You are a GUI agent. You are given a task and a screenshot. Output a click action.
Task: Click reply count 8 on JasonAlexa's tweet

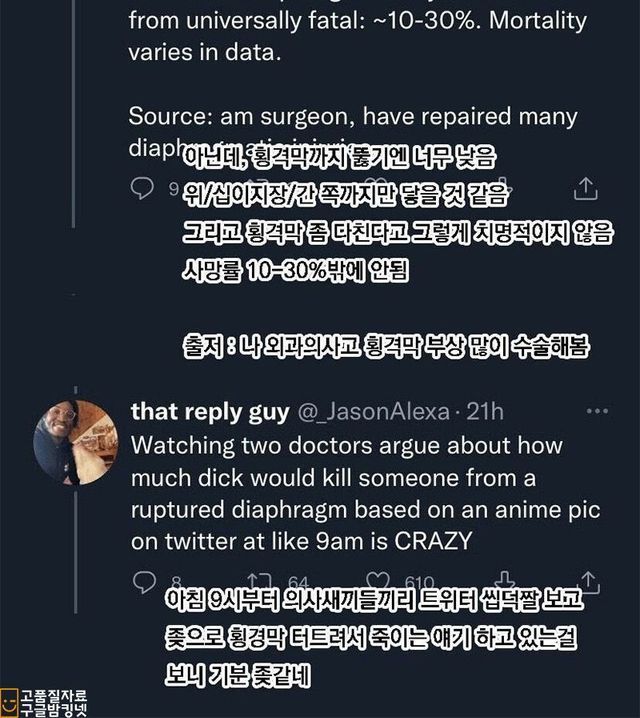point(175,582)
